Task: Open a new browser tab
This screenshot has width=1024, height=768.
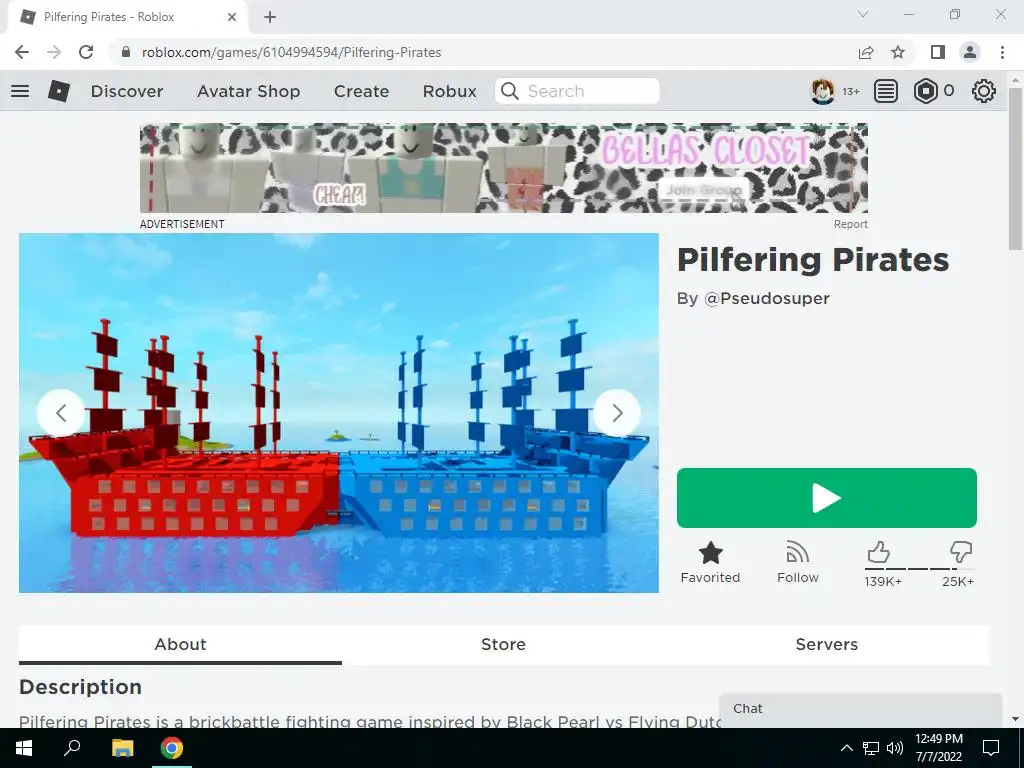Action: pos(270,18)
